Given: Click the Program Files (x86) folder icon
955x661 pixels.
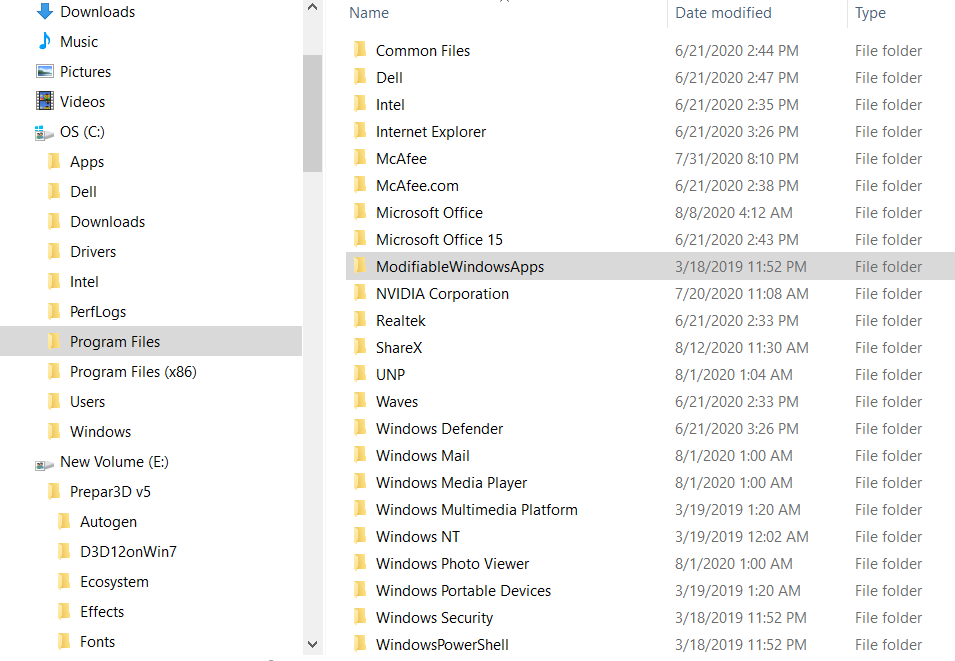Looking at the screenshot, I should [54, 372].
